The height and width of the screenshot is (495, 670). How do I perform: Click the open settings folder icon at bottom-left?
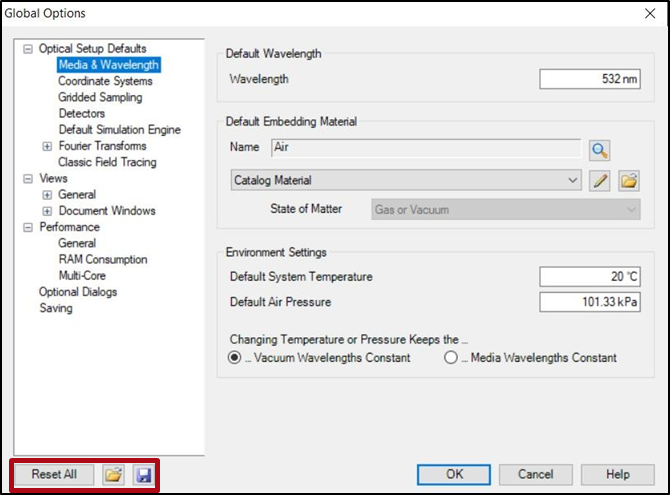coord(114,474)
